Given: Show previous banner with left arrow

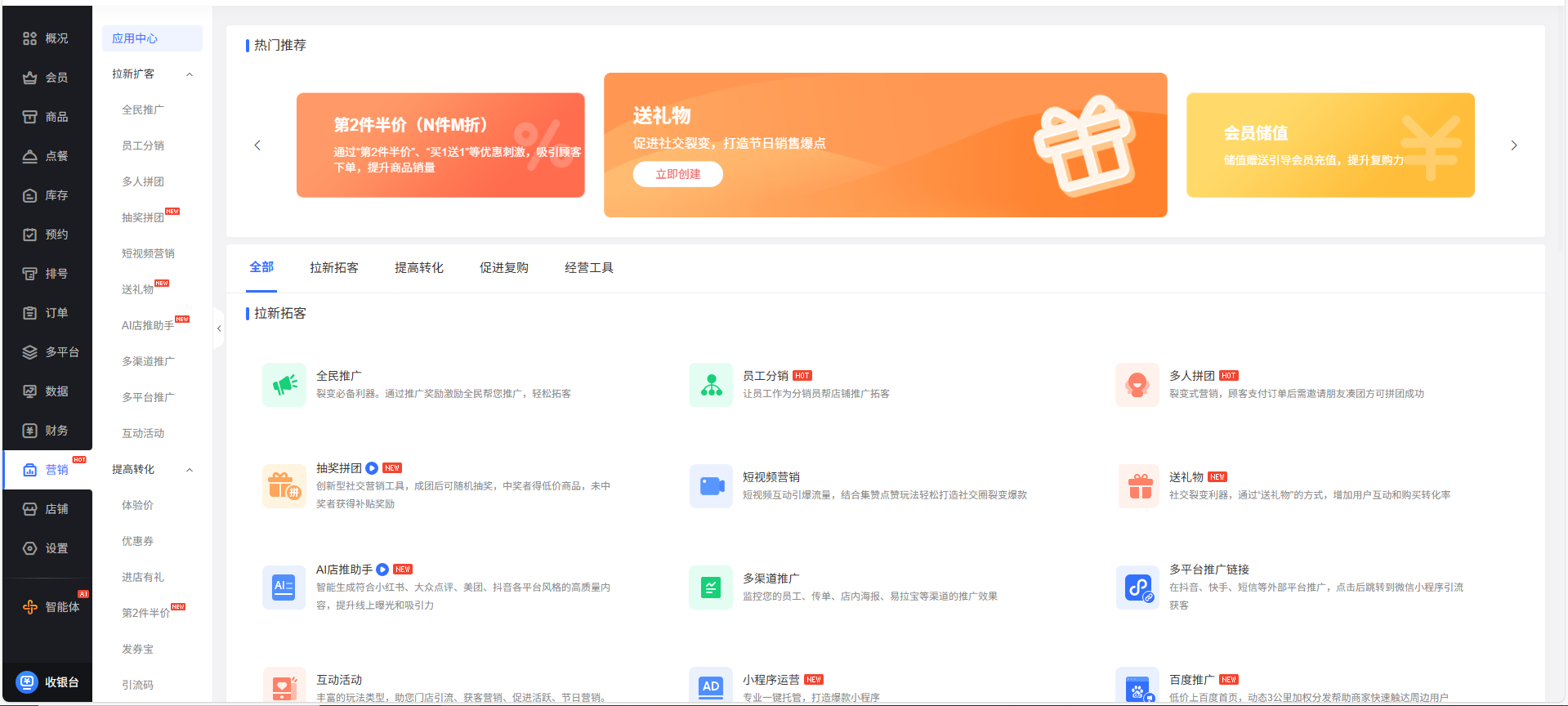Looking at the screenshot, I should (x=257, y=145).
